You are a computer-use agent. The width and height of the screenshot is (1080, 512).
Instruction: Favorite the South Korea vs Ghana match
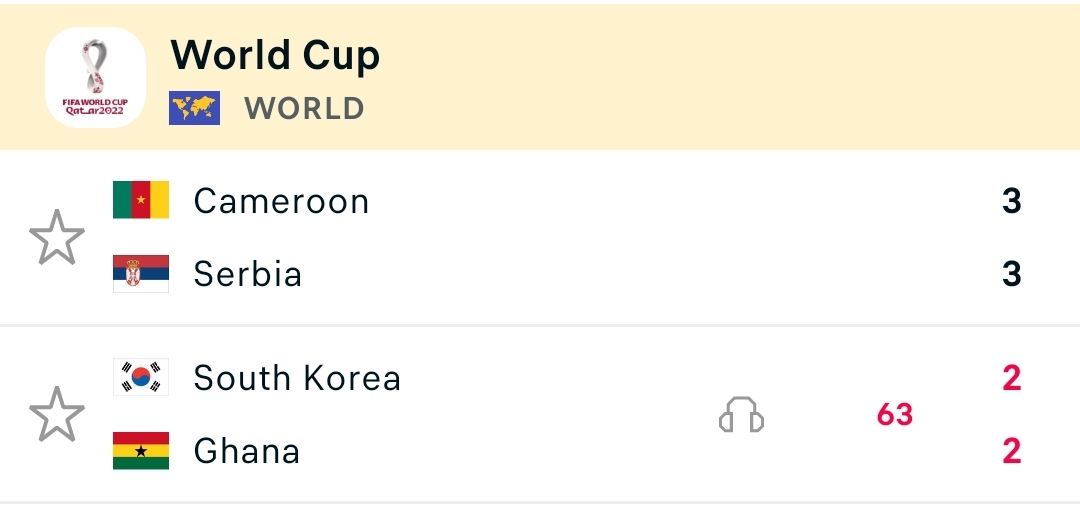click(56, 414)
